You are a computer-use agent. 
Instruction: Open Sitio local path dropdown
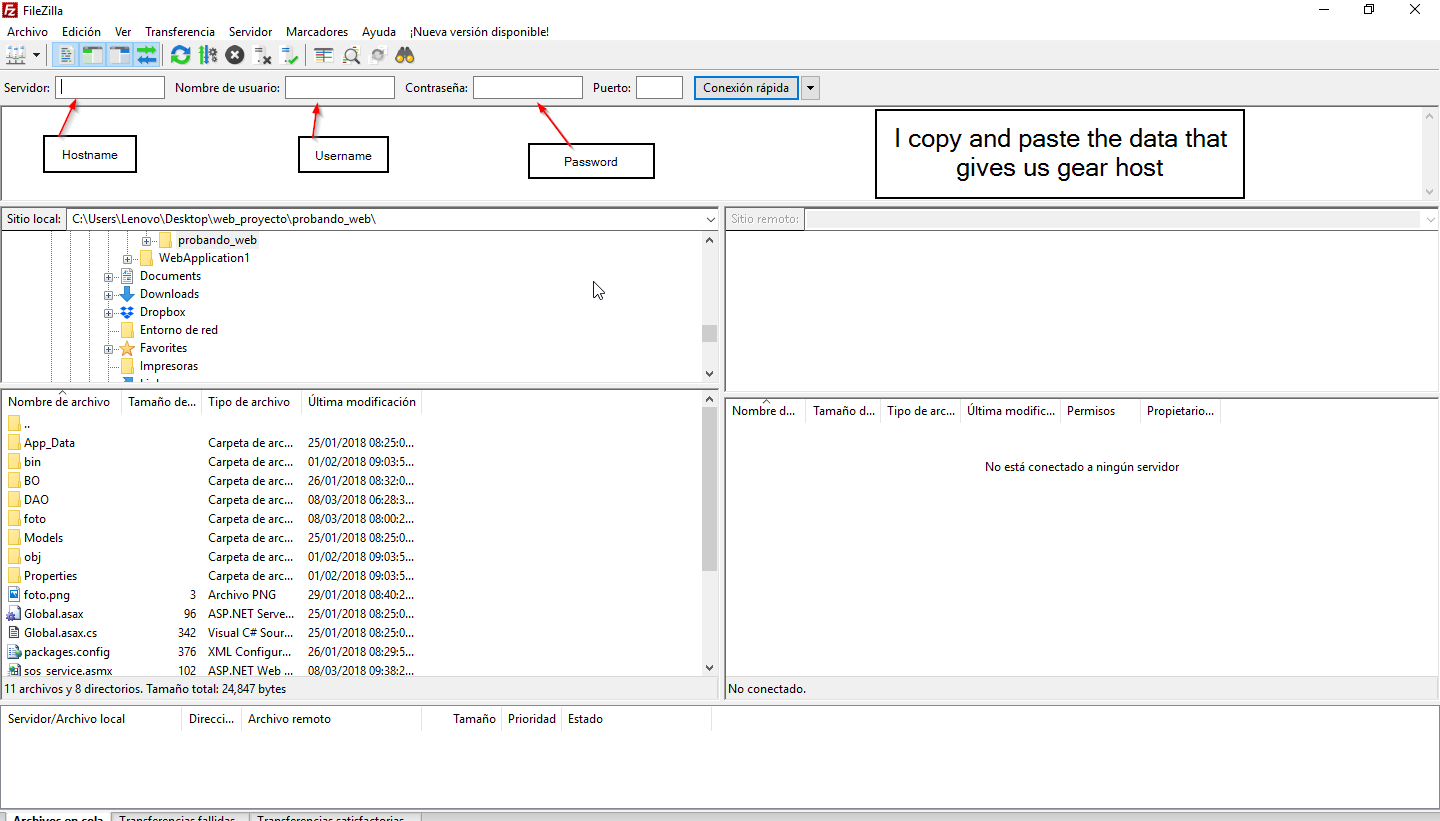pyautogui.click(x=710, y=219)
